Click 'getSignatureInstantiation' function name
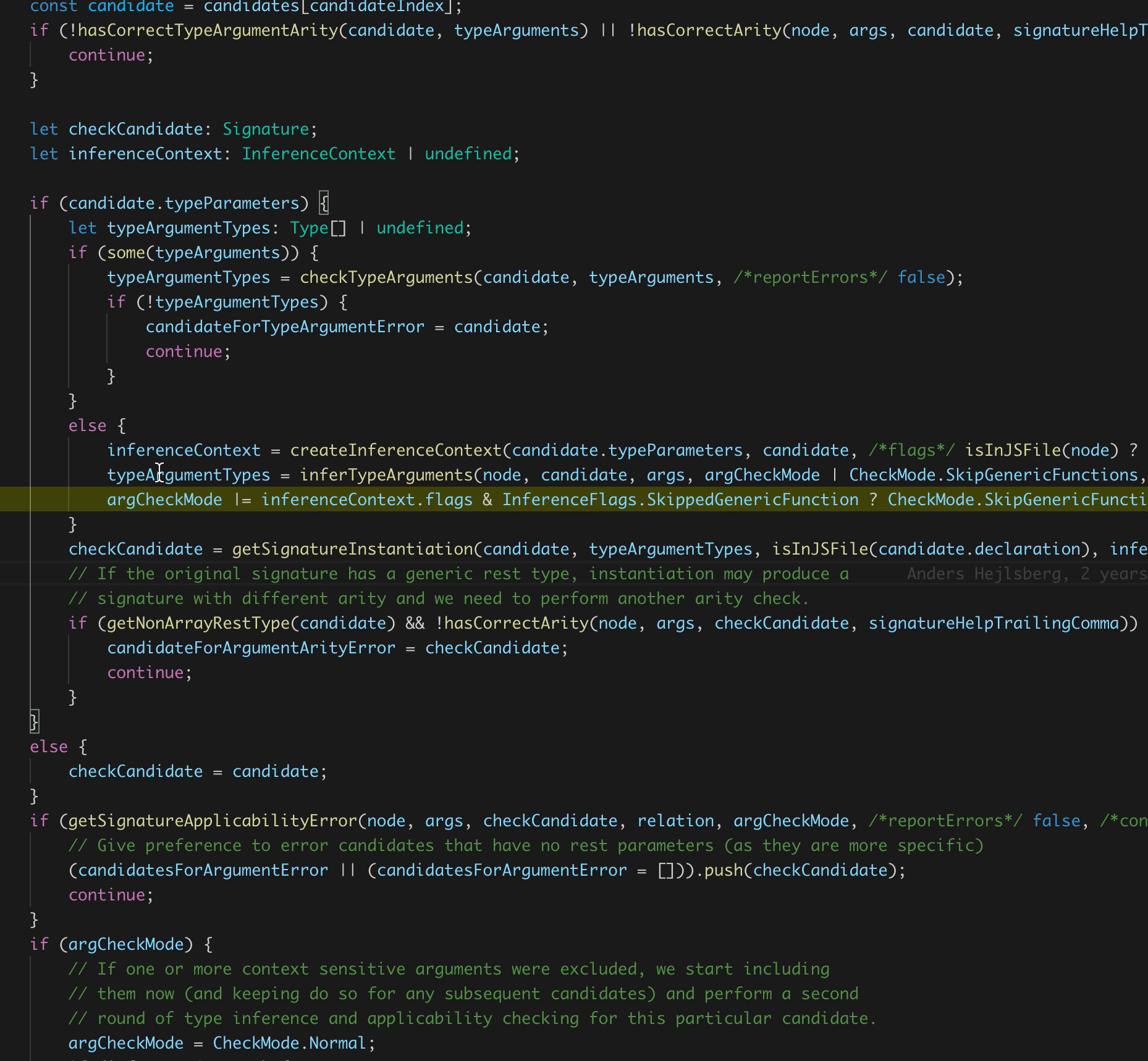 pyautogui.click(x=353, y=549)
